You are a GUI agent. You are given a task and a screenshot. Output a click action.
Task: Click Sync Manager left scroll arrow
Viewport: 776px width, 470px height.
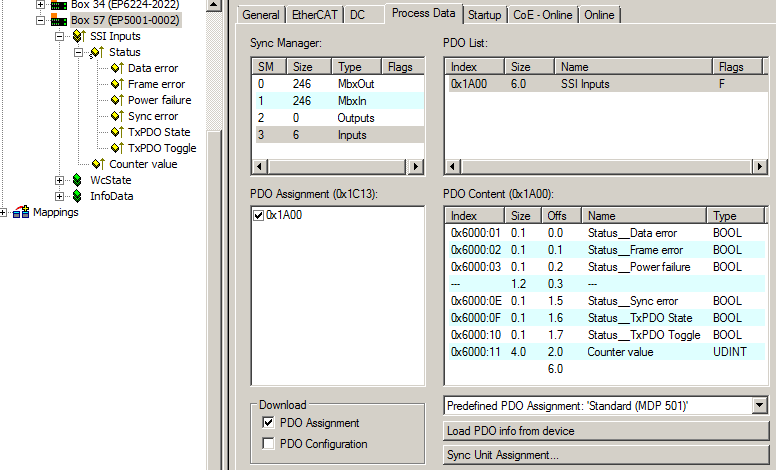pyautogui.click(x=260, y=167)
